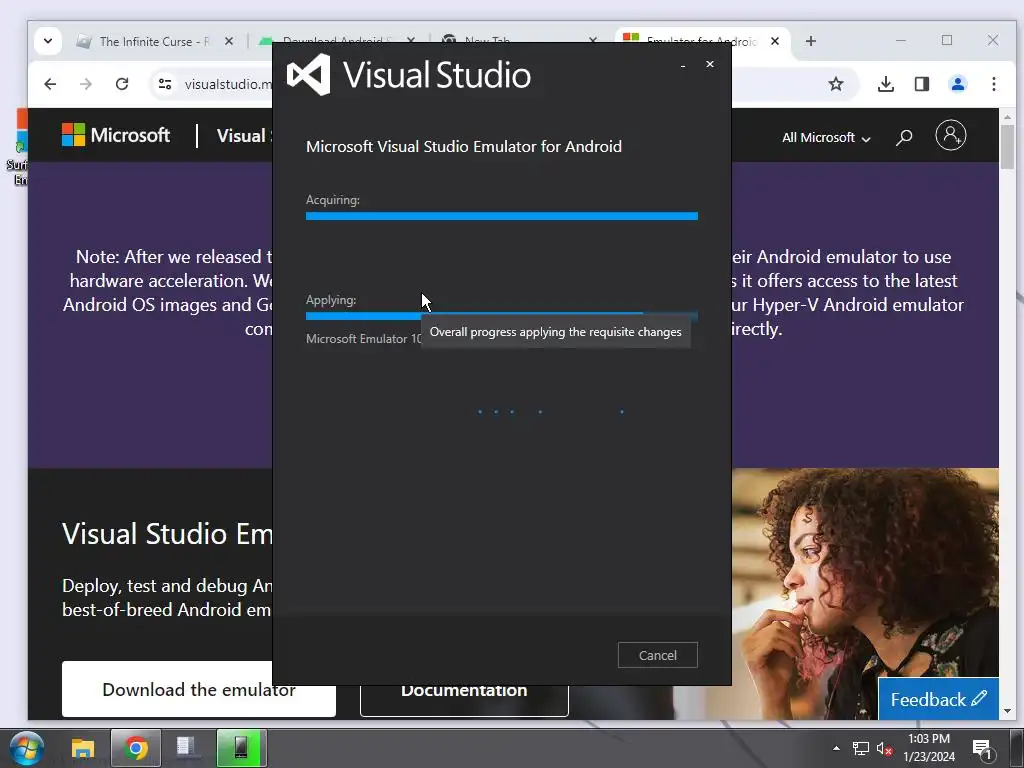Click the Visual product link beside Microsoft logo
The image size is (1024, 768).
tap(244, 136)
